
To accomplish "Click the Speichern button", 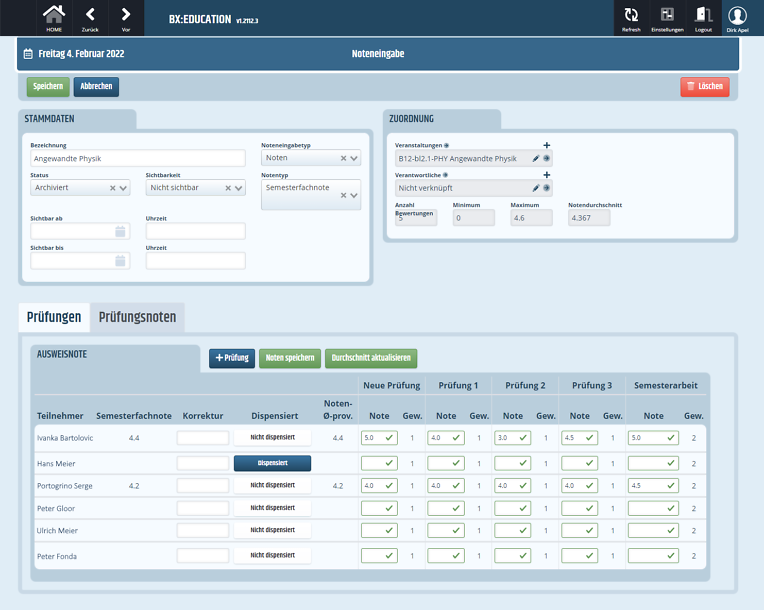I will point(48,87).
